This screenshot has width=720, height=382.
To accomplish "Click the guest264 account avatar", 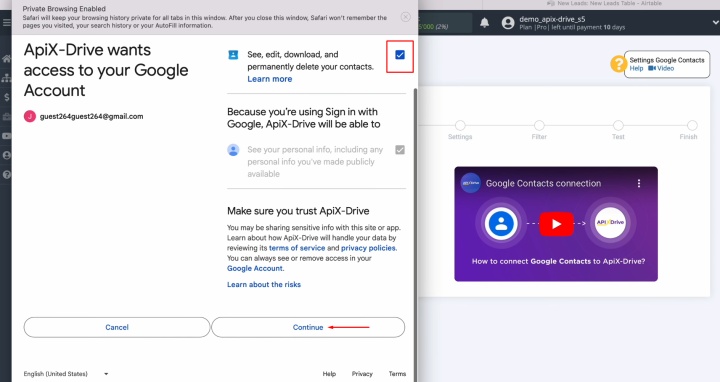I will (30, 116).
